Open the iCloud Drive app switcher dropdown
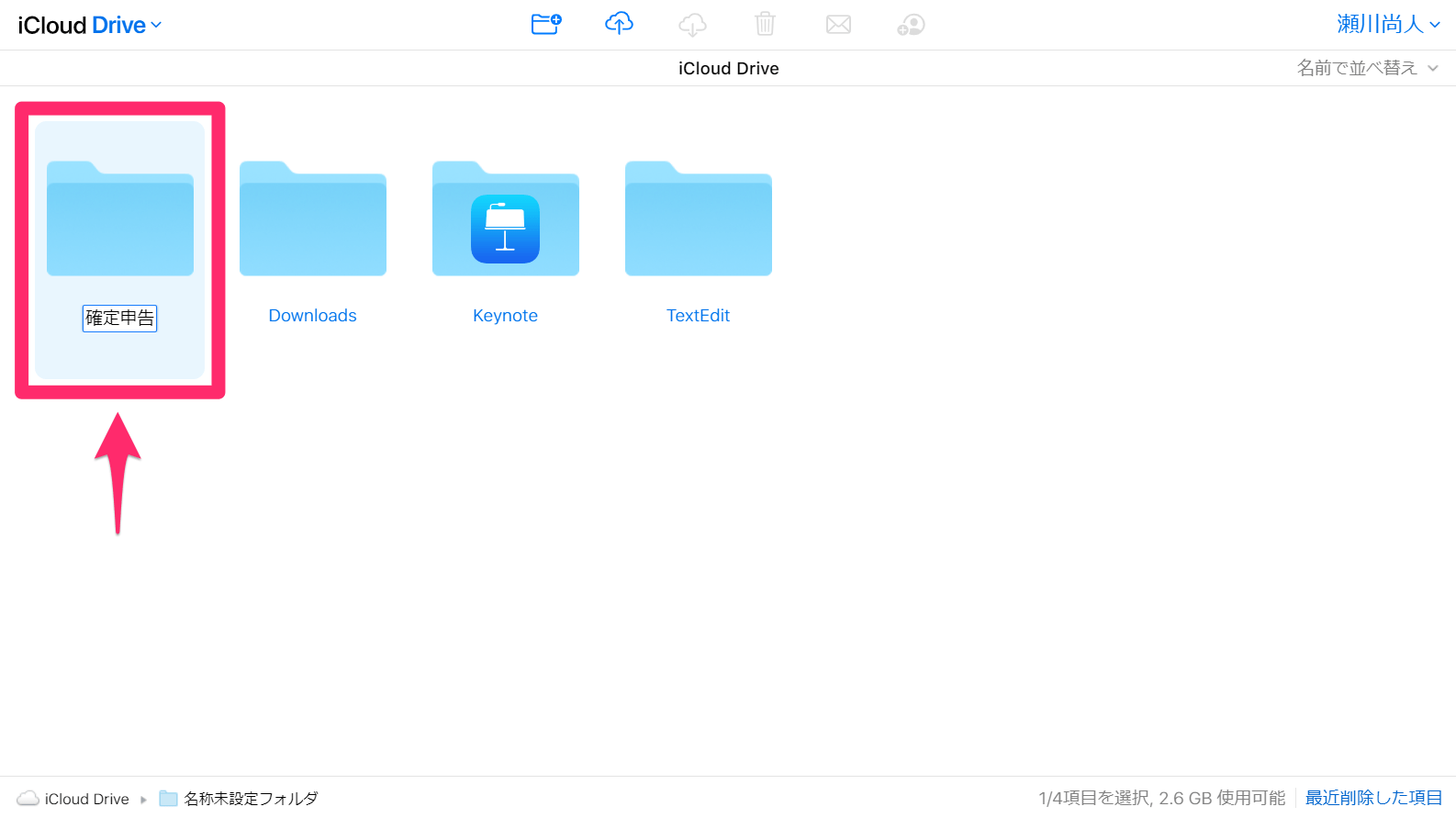Viewport: 1456px width, 818px height. click(x=90, y=25)
